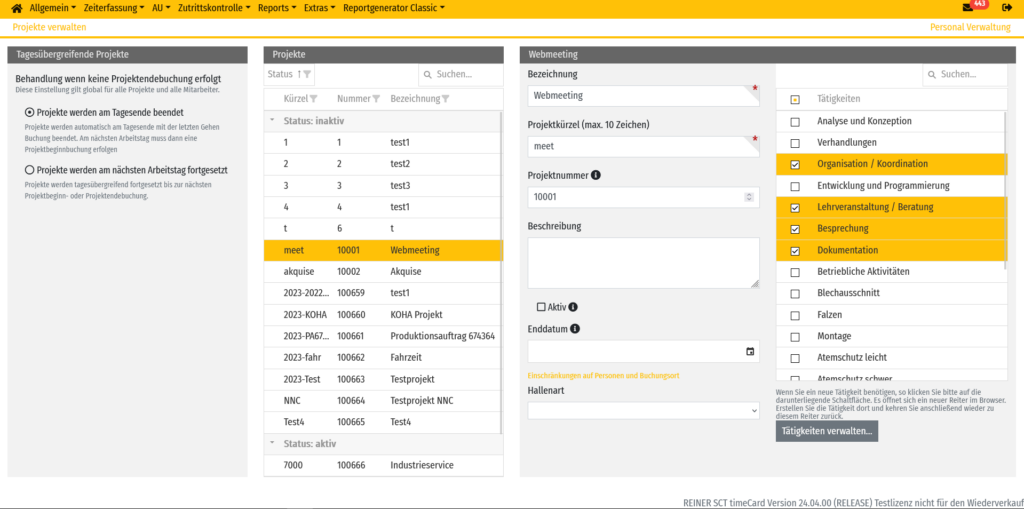
Task: Check the Verhandlungen activity
Action: click(x=795, y=143)
